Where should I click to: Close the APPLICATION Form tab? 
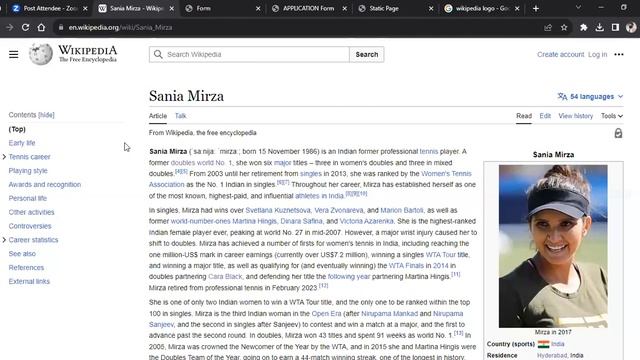coord(344,8)
